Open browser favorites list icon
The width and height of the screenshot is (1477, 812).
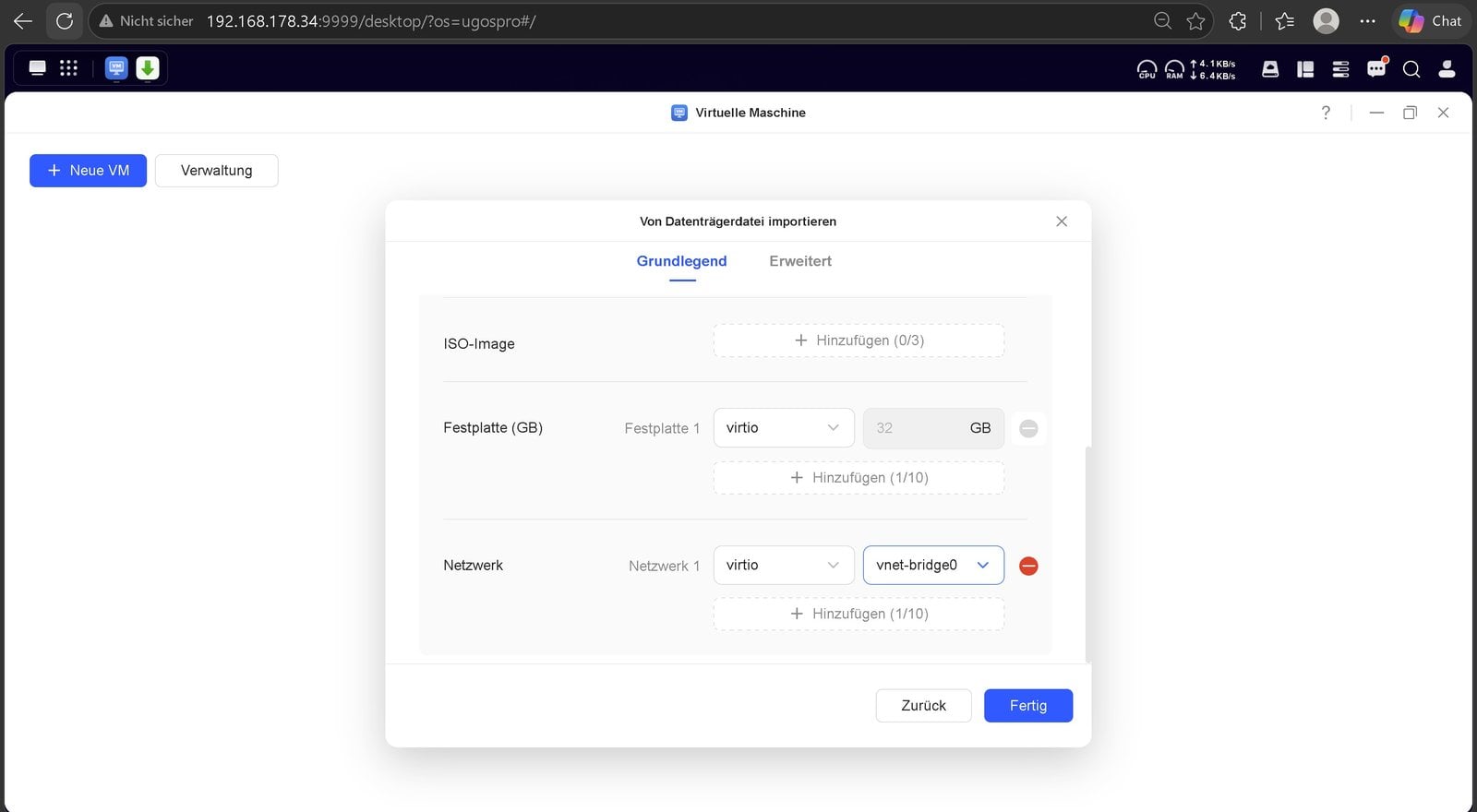pyautogui.click(x=1284, y=20)
